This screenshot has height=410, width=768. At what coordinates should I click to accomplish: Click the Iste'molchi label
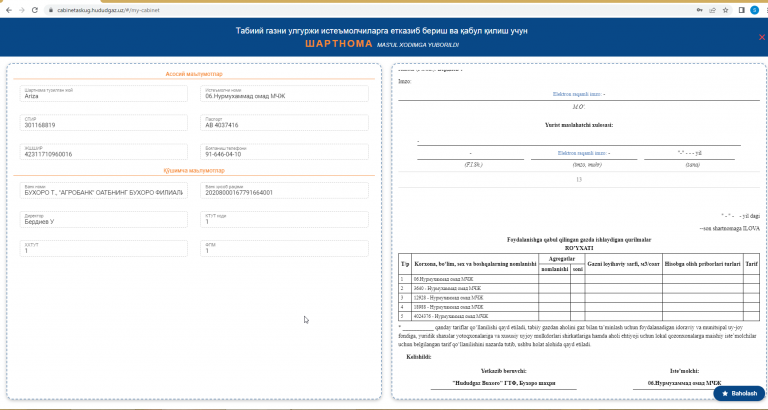(684, 371)
